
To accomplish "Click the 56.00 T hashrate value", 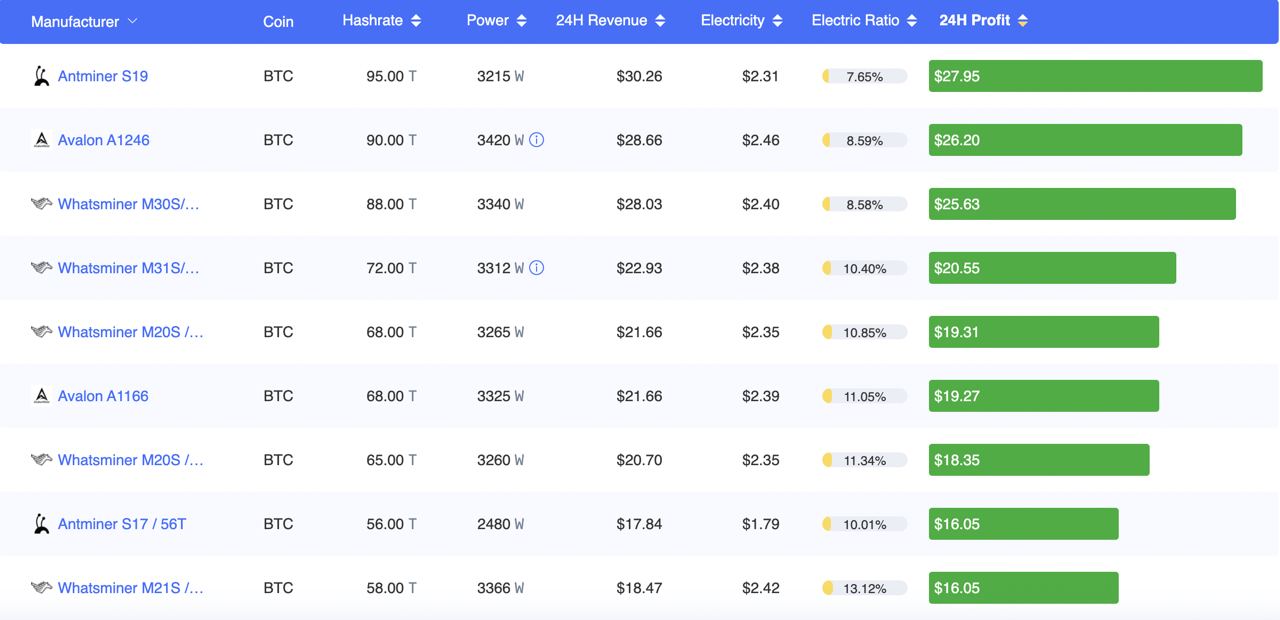I will pos(391,524).
